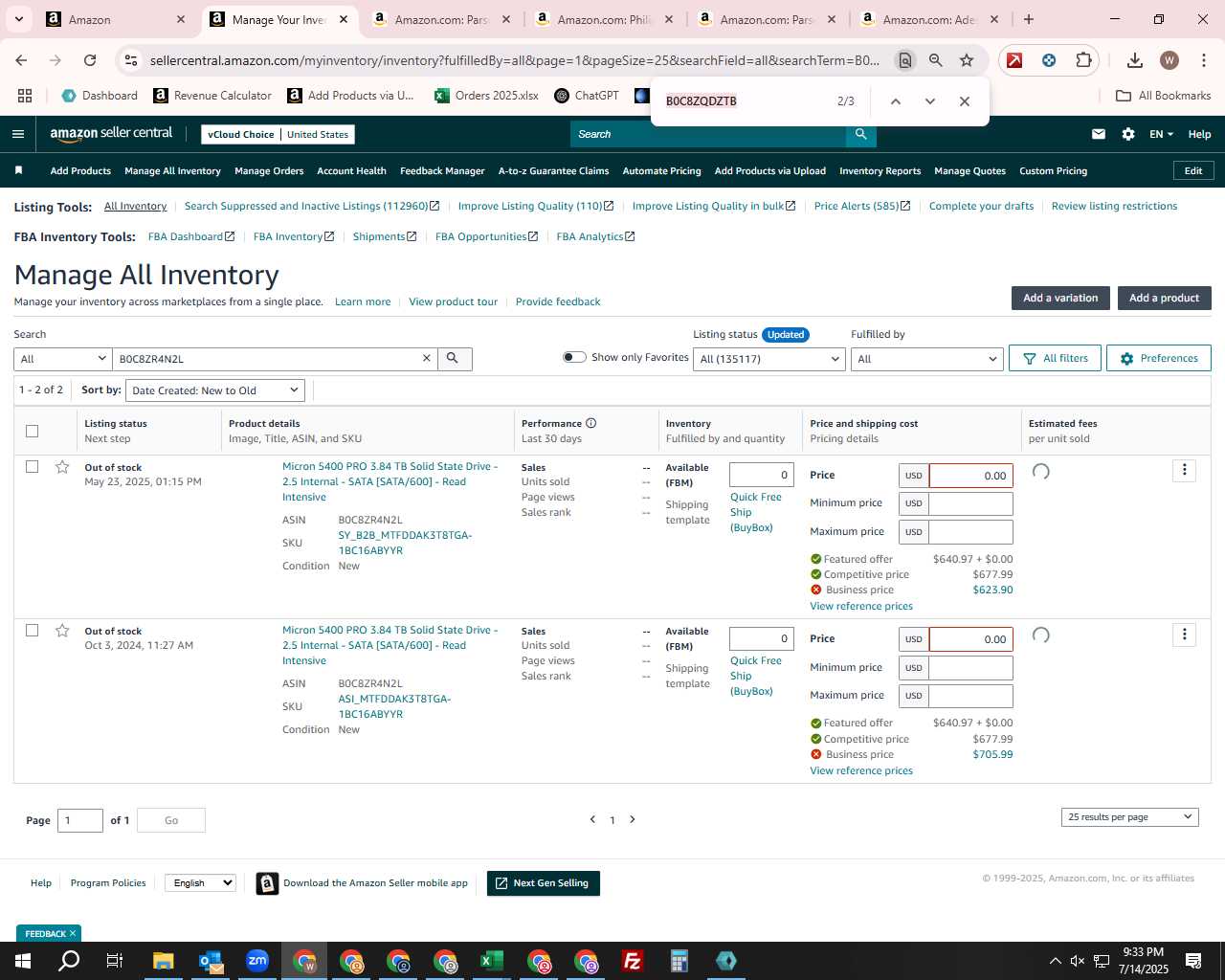
Task: Open the kebab menu for SY_B2B listing
Action: pyautogui.click(x=1184, y=470)
